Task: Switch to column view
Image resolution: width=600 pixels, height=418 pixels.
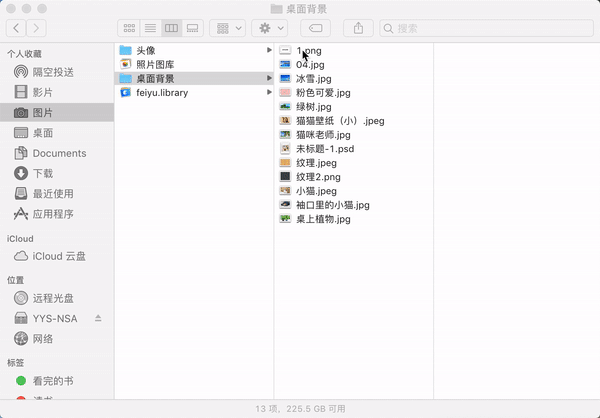Action: 171,28
